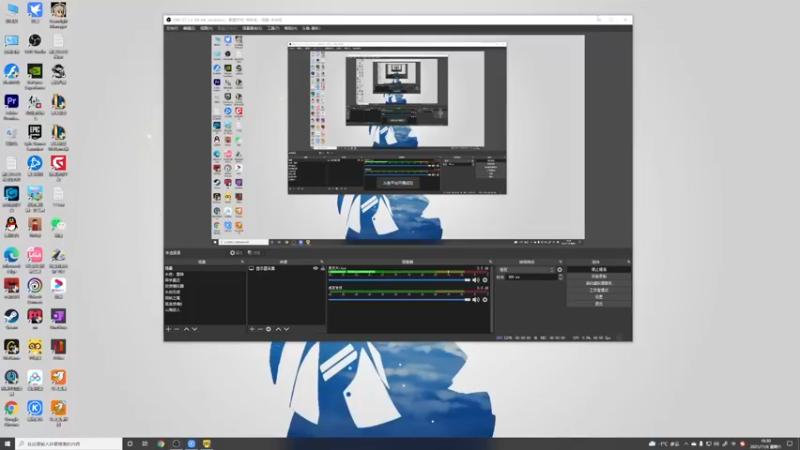Add a new scene with the plus icon
This screenshot has width=800, height=450.
pyautogui.click(x=168, y=329)
